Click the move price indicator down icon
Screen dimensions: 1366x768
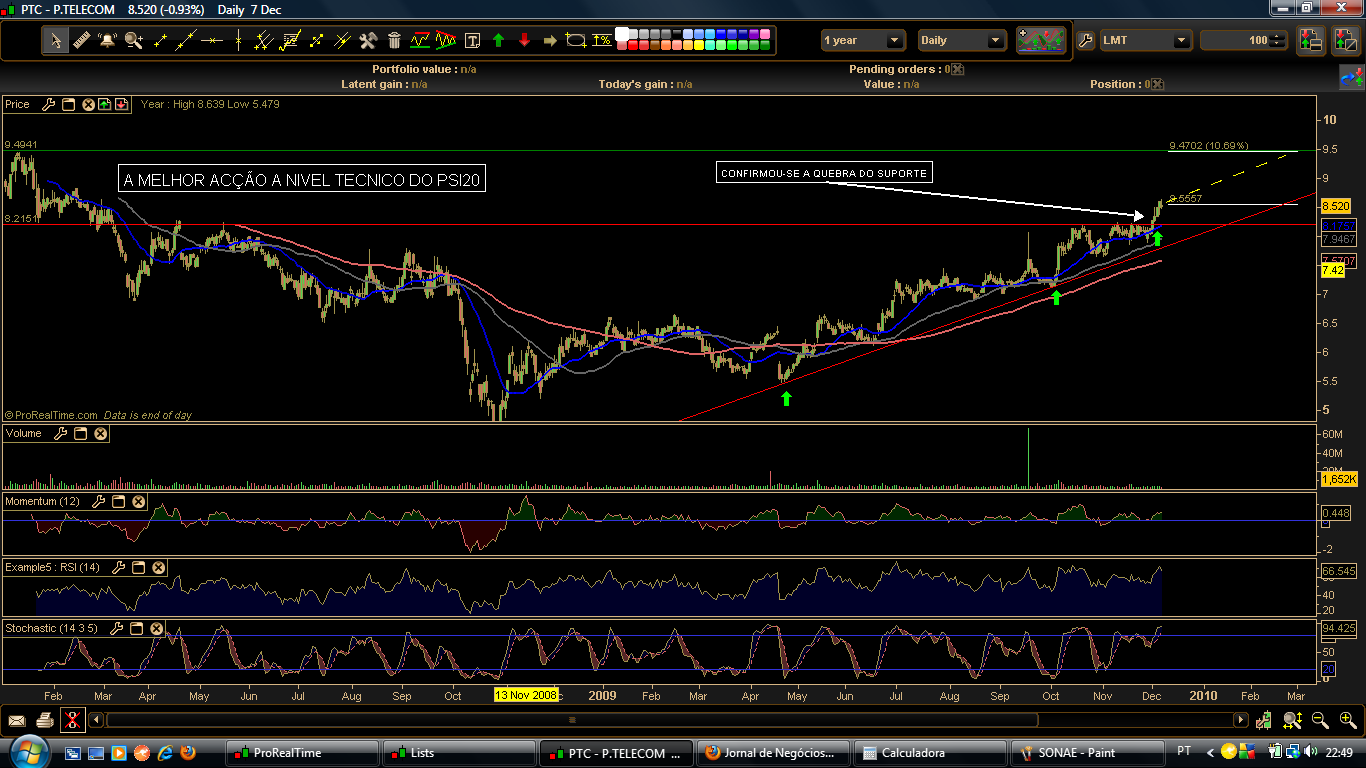coord(121,104)
